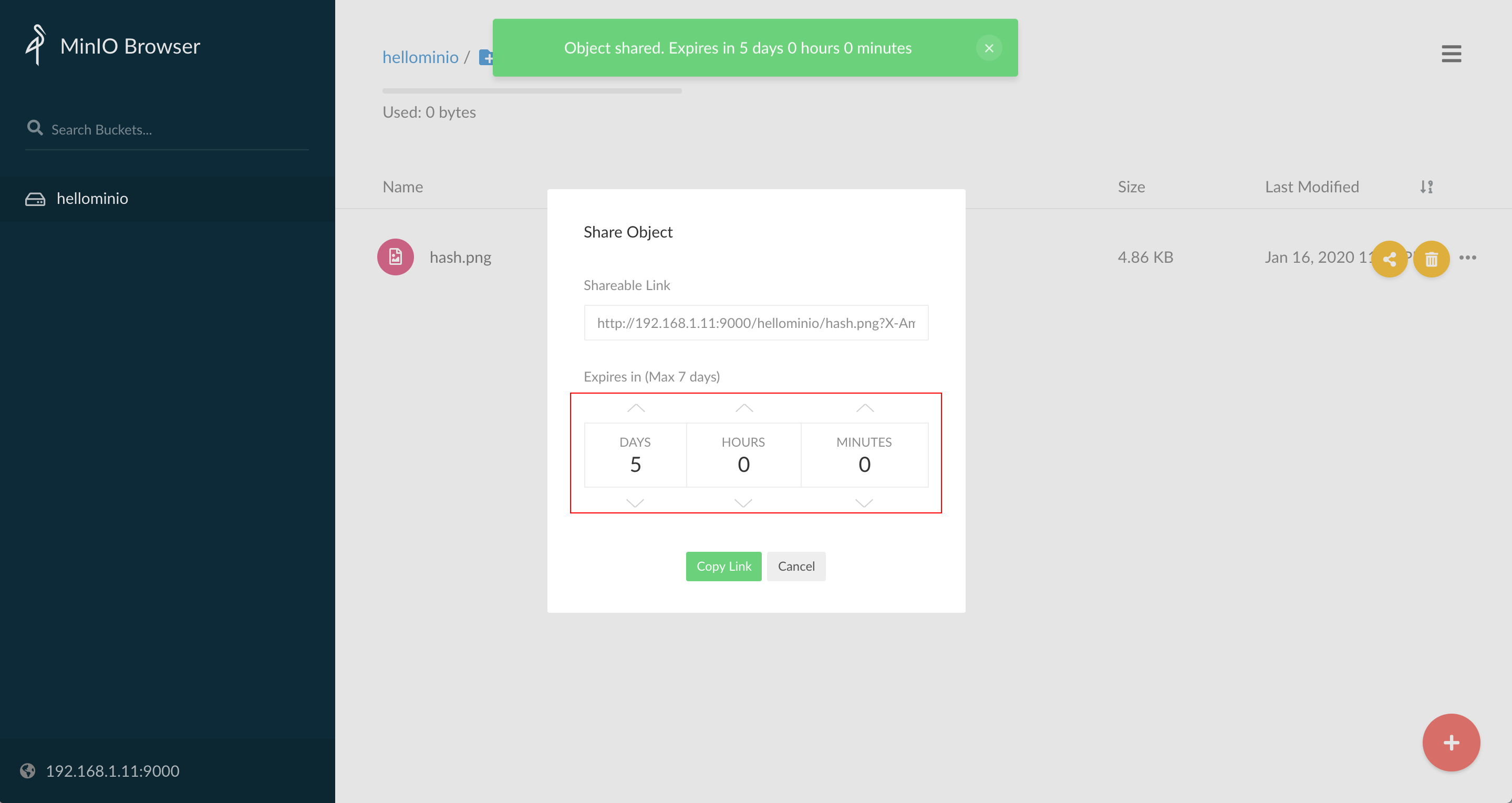
Task: Click the upward chevron to increase DAYS
Action: click(635, 408)
